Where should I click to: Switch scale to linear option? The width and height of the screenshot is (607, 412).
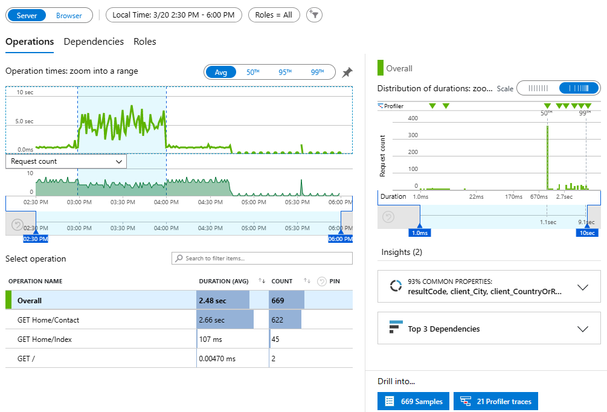(538, 88)
